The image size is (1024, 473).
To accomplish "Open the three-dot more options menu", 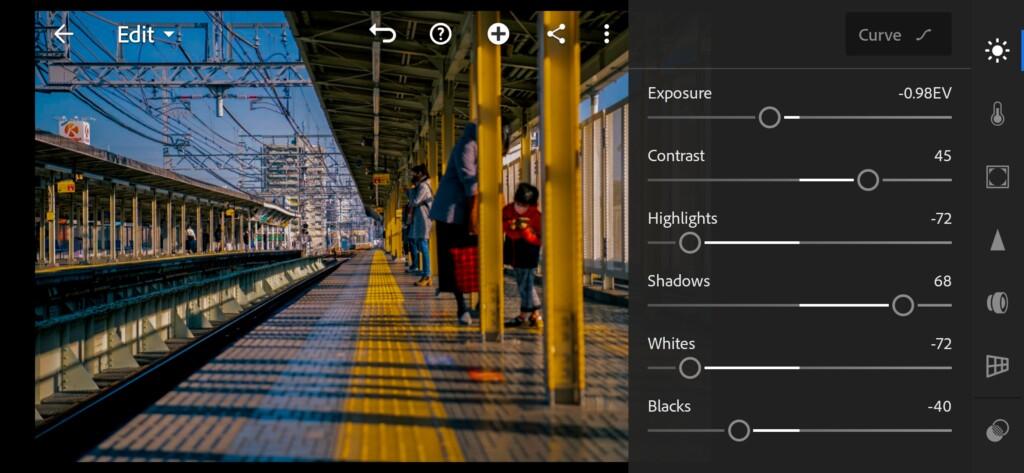I will (x=607, y=34).
